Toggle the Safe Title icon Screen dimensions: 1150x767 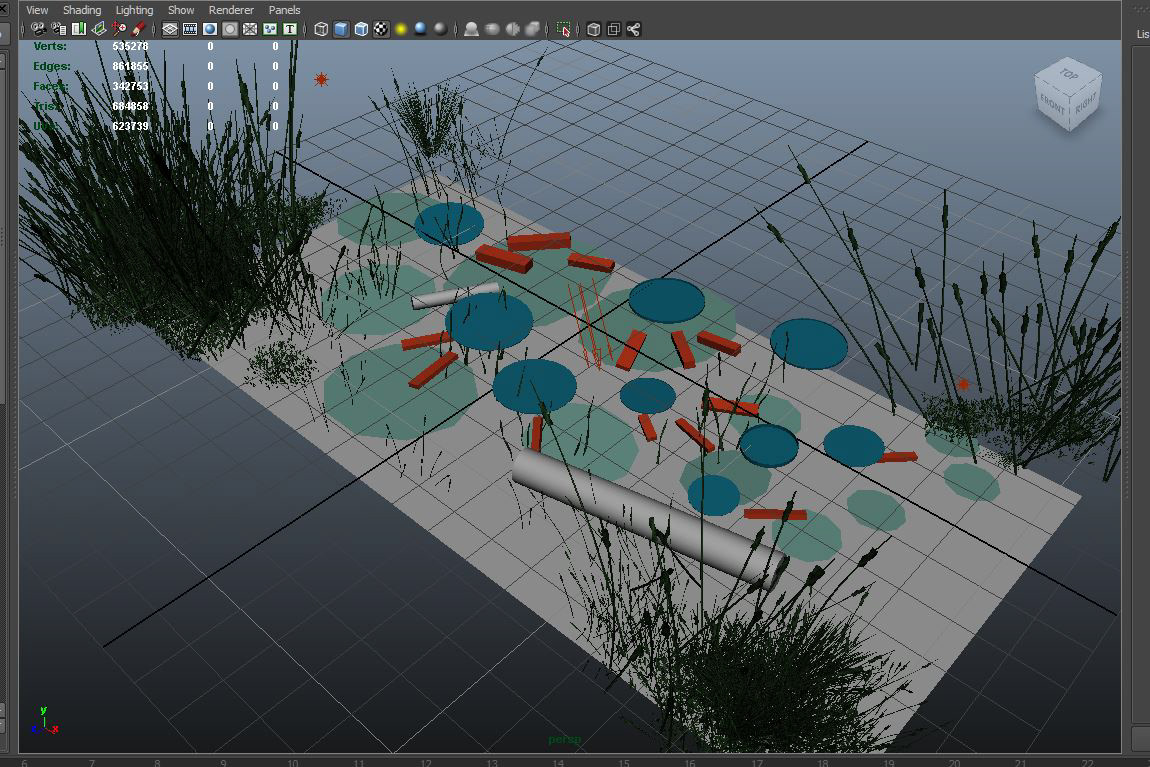[x=290, y=29]
